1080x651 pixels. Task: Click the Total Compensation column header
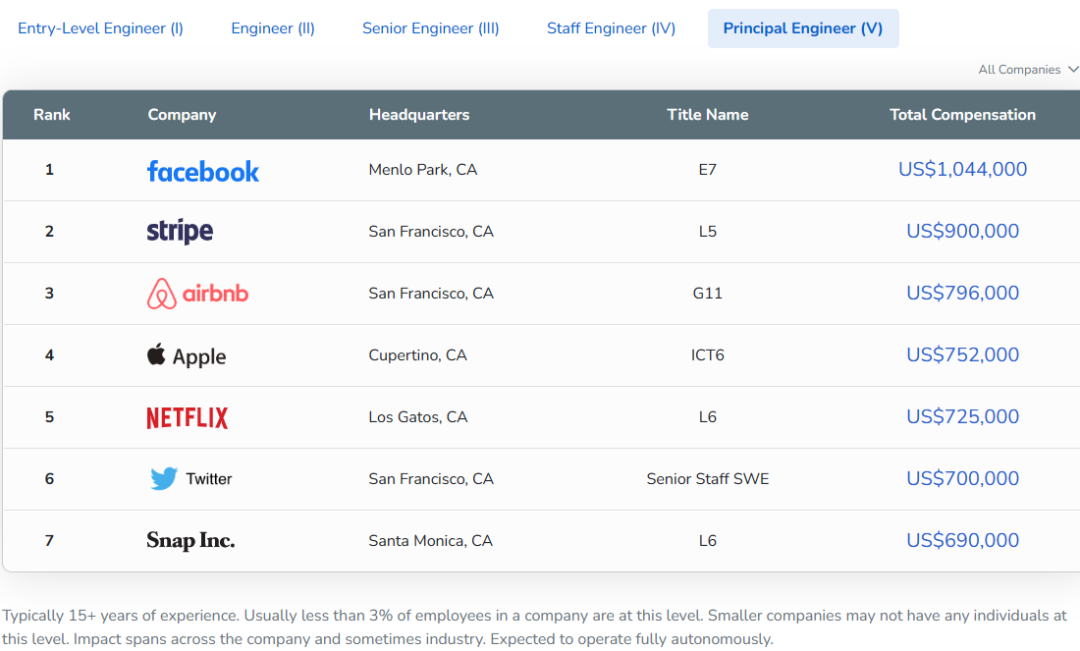[962, 115]
